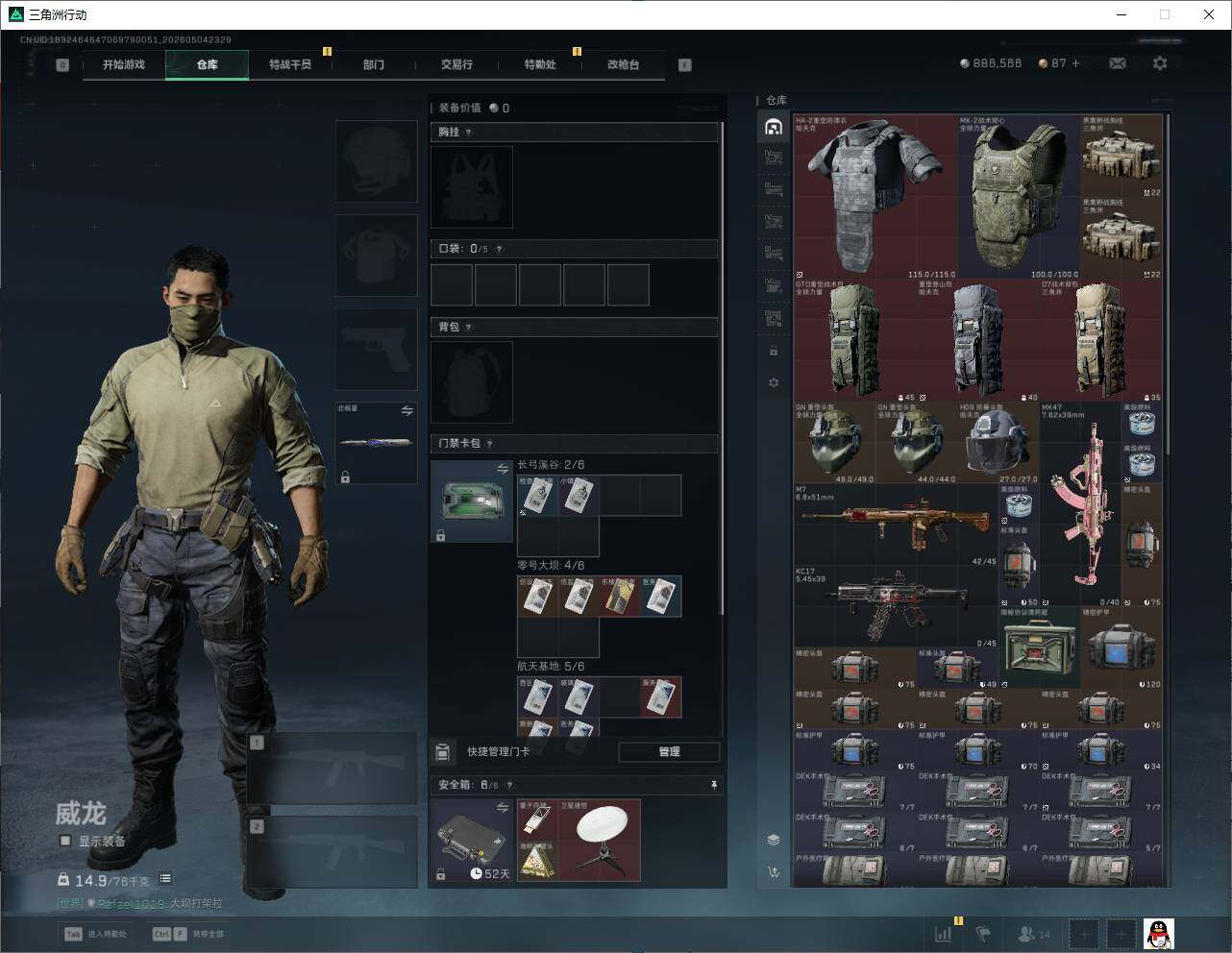The height and width of the screenshot is (953, 1232).
Task: Click the warehouse vertical scrollbar
Action: pos(1168,284)
